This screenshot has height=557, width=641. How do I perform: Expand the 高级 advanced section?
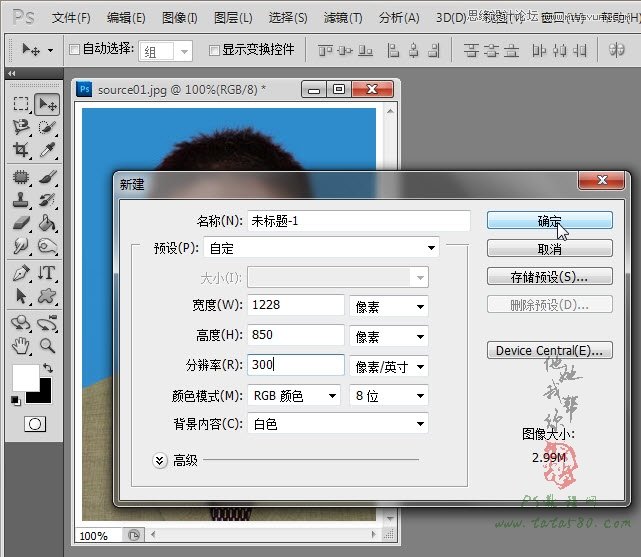[x=160, y=461]
